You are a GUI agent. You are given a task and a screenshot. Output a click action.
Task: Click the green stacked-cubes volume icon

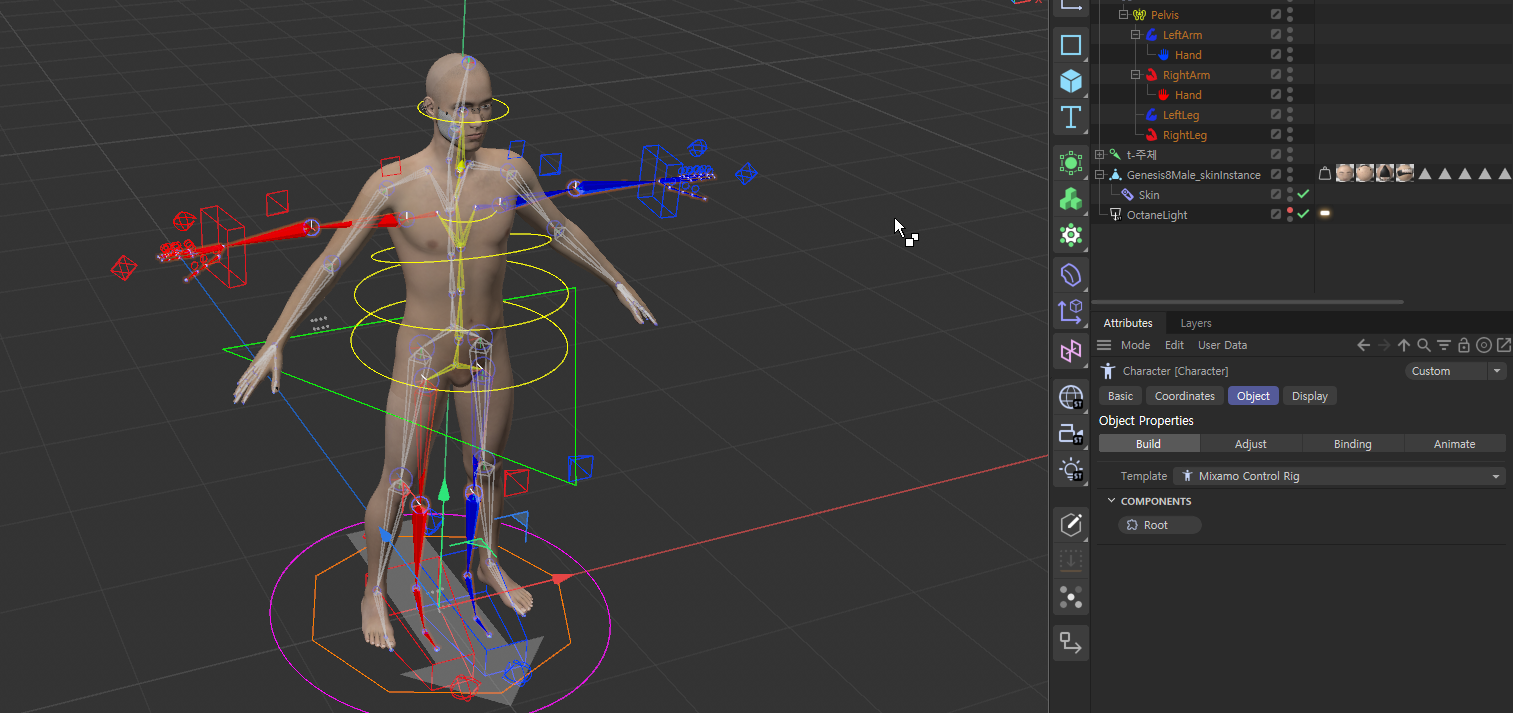[x=1071, y=199]
